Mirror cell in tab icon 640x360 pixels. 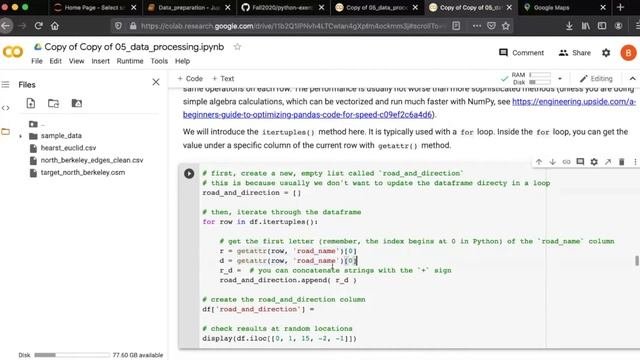pyautogui.click(x=608, y=162)
